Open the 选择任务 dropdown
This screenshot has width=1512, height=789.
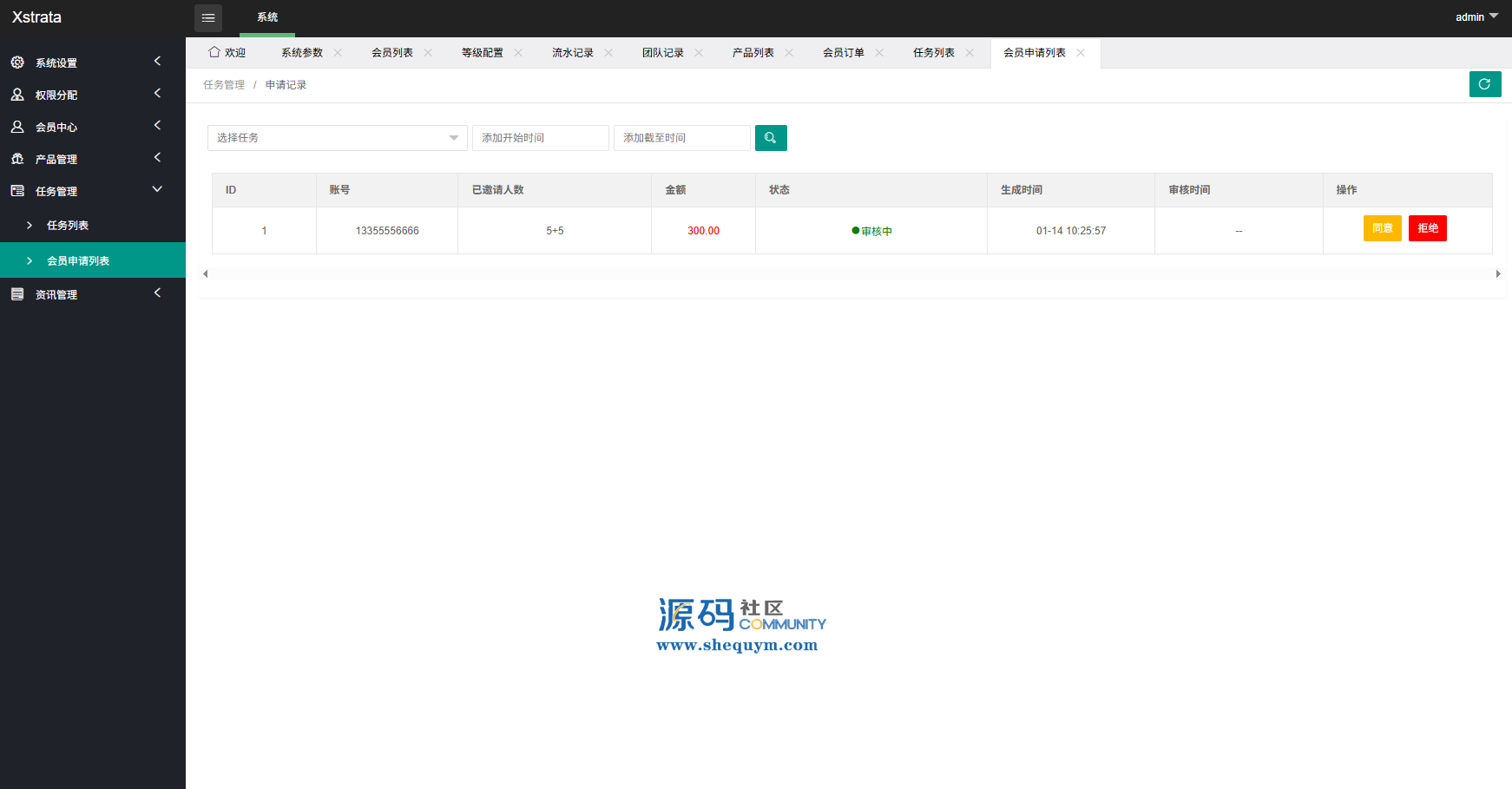tap(337, 138)
